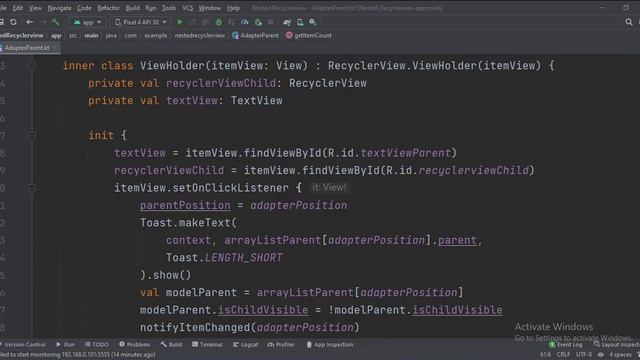Open the Navigate menu
640x360 pixels.
[x=59, y=8]
